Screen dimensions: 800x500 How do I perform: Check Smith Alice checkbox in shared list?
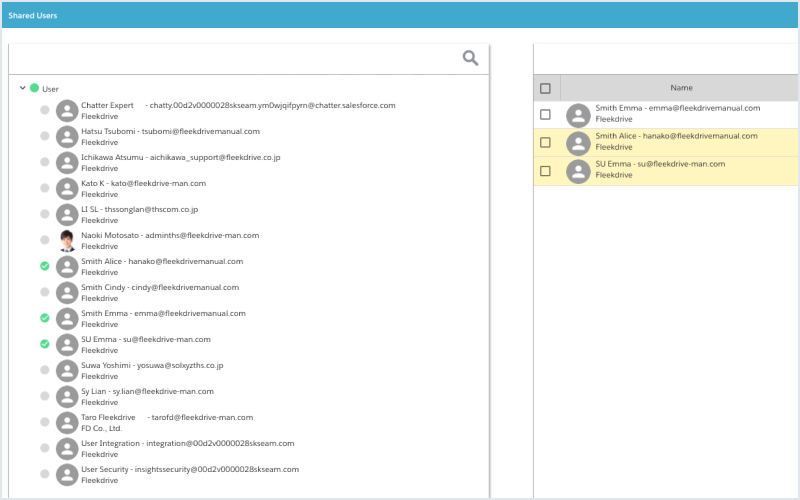click(545, 142)
